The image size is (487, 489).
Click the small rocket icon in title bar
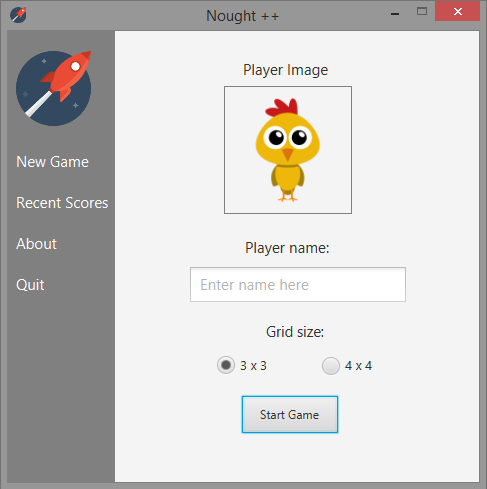point(18,15)
